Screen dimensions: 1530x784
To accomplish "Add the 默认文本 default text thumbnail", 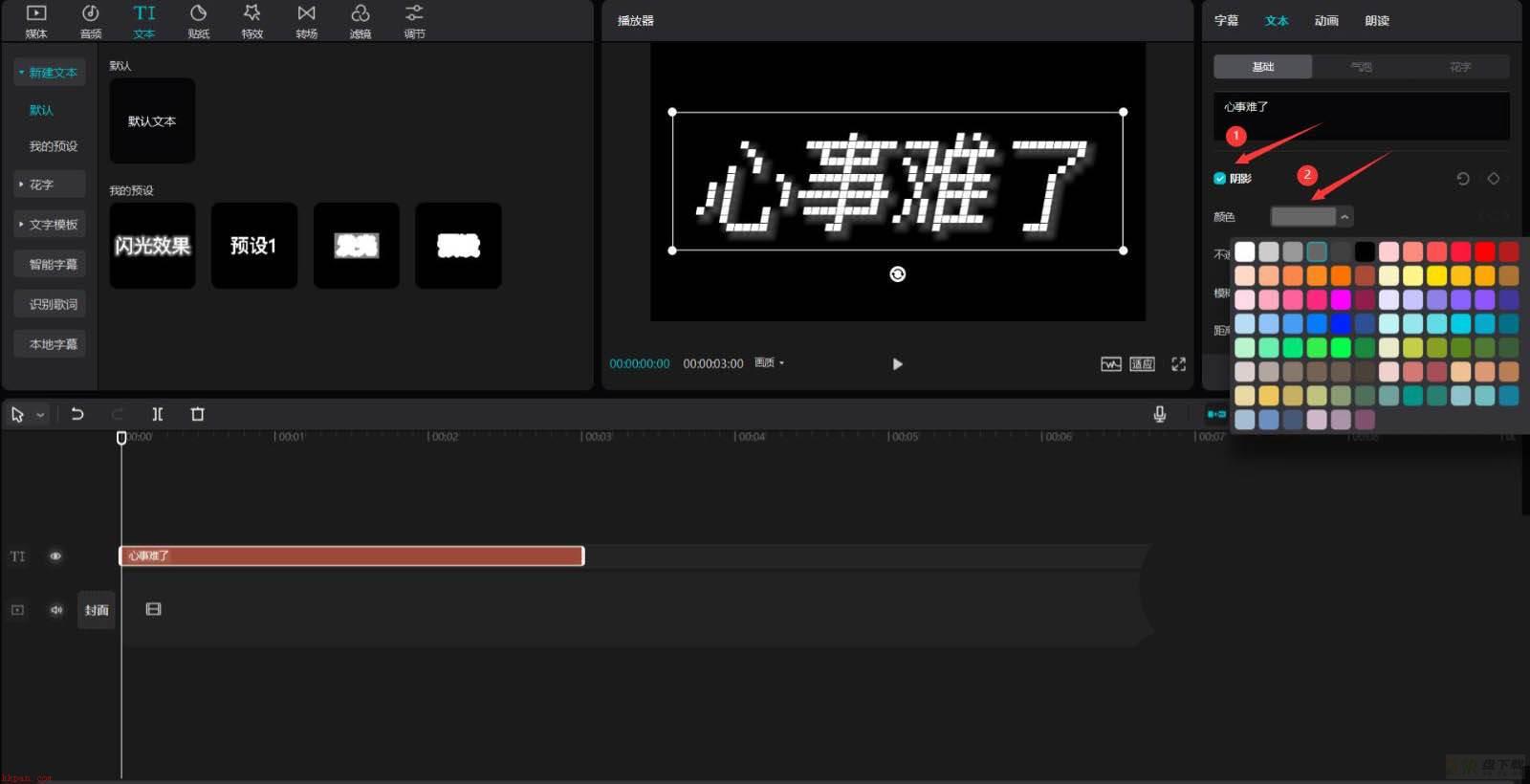I will coord(152,120).
